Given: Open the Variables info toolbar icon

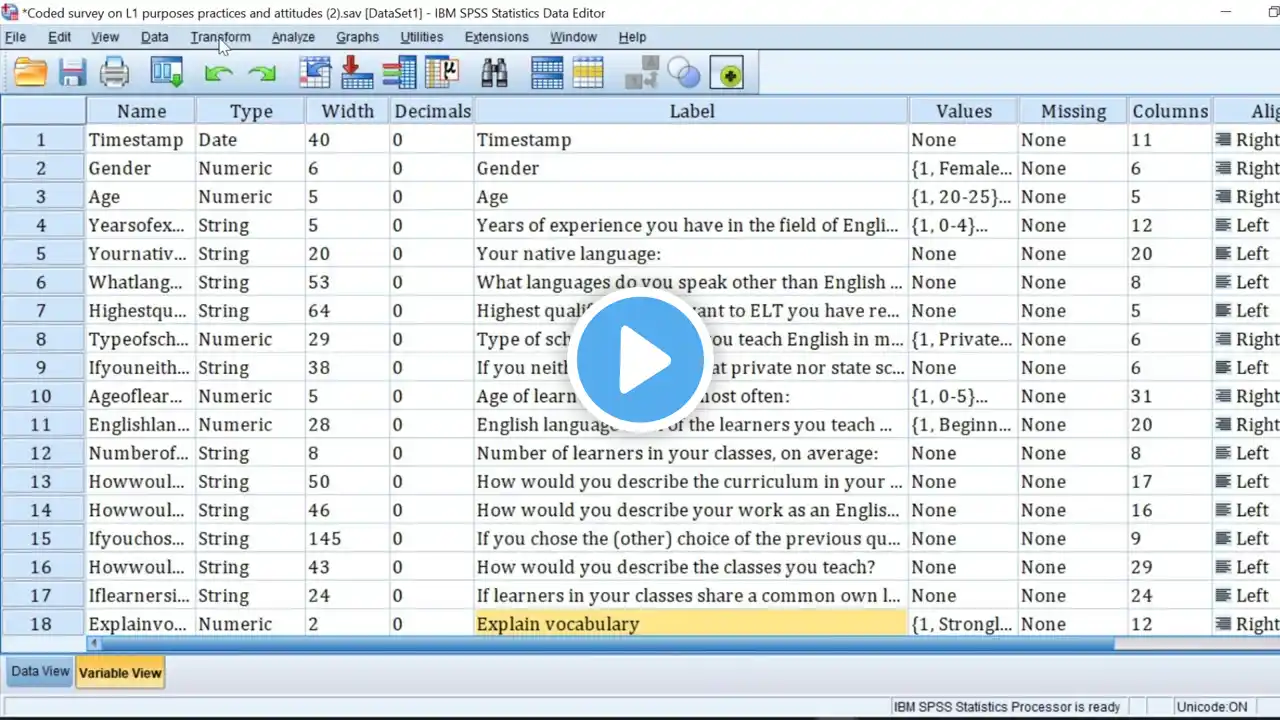Looking at the screenshot, I should tap(399, 73).
